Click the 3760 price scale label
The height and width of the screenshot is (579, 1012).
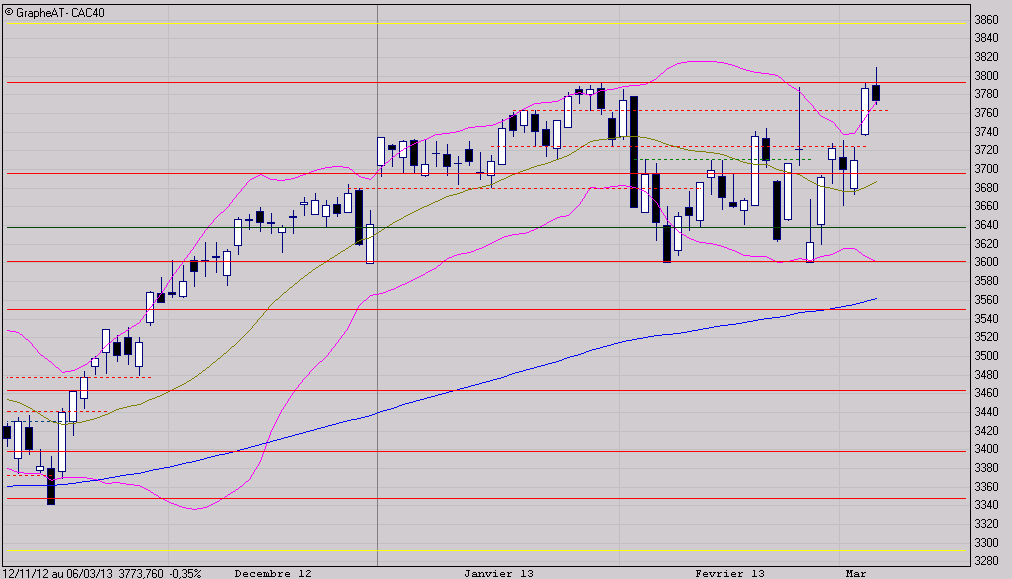(986, 113)
